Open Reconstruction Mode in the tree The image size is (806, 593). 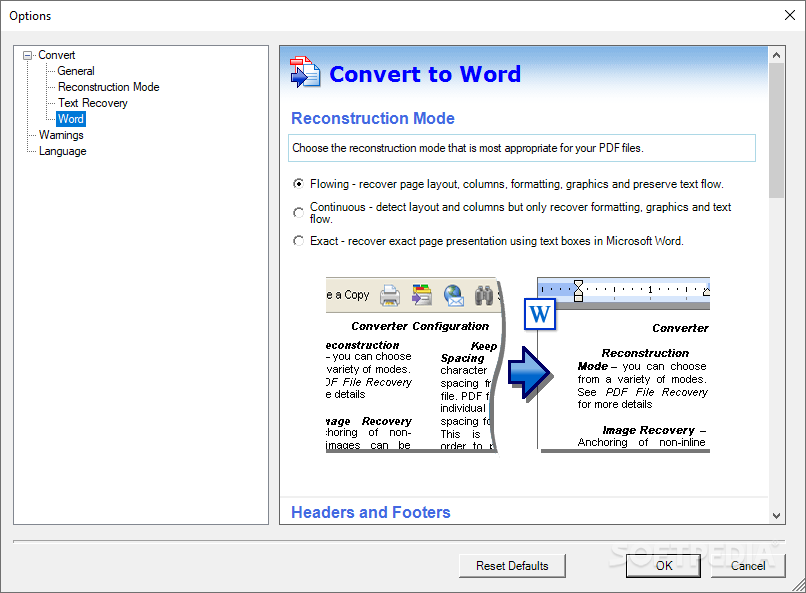(x=108, y=87)
